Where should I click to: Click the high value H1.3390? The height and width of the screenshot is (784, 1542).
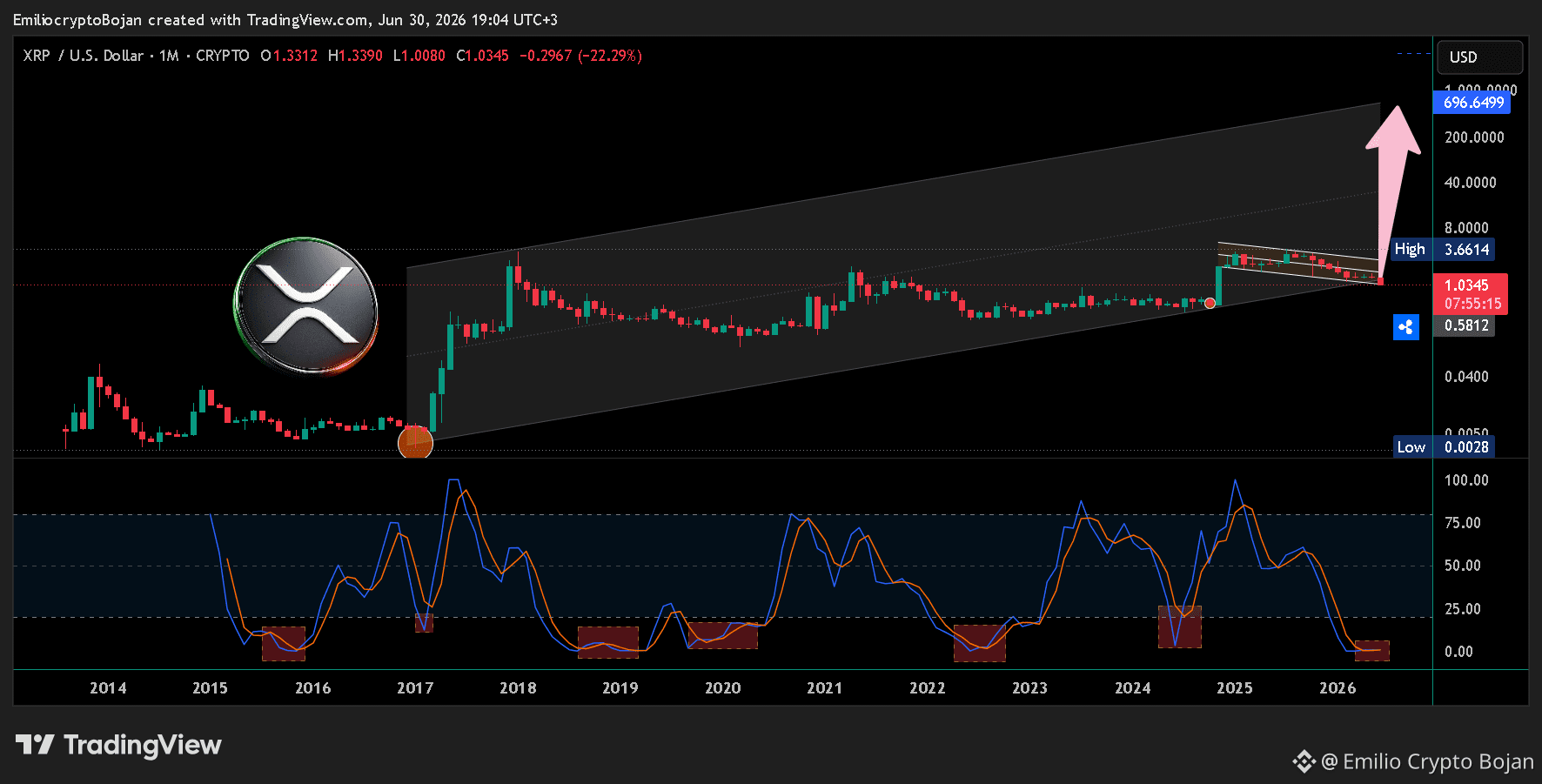[355, 56]
